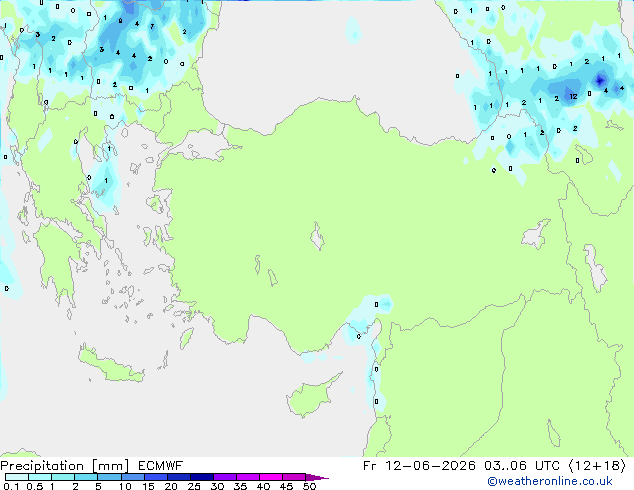Click the '30' legend scale label
Screen dimensions: 634x490
point(217,486)
